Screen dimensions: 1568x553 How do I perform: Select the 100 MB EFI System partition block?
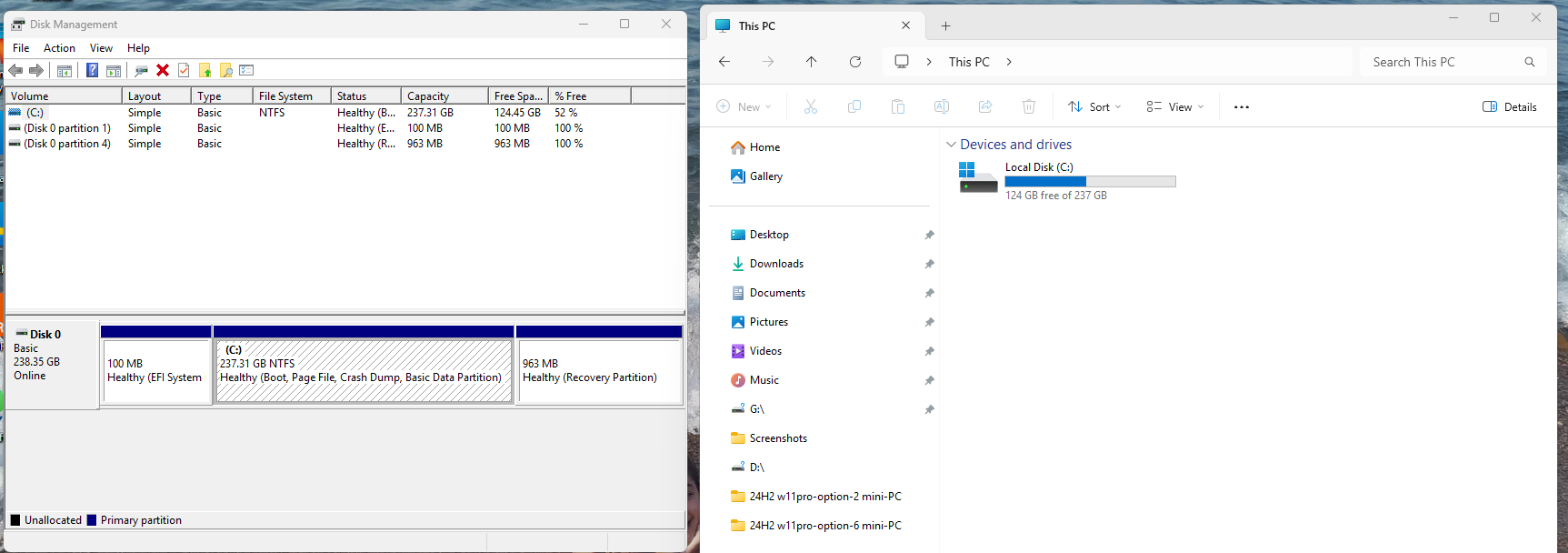click(156, 365)
